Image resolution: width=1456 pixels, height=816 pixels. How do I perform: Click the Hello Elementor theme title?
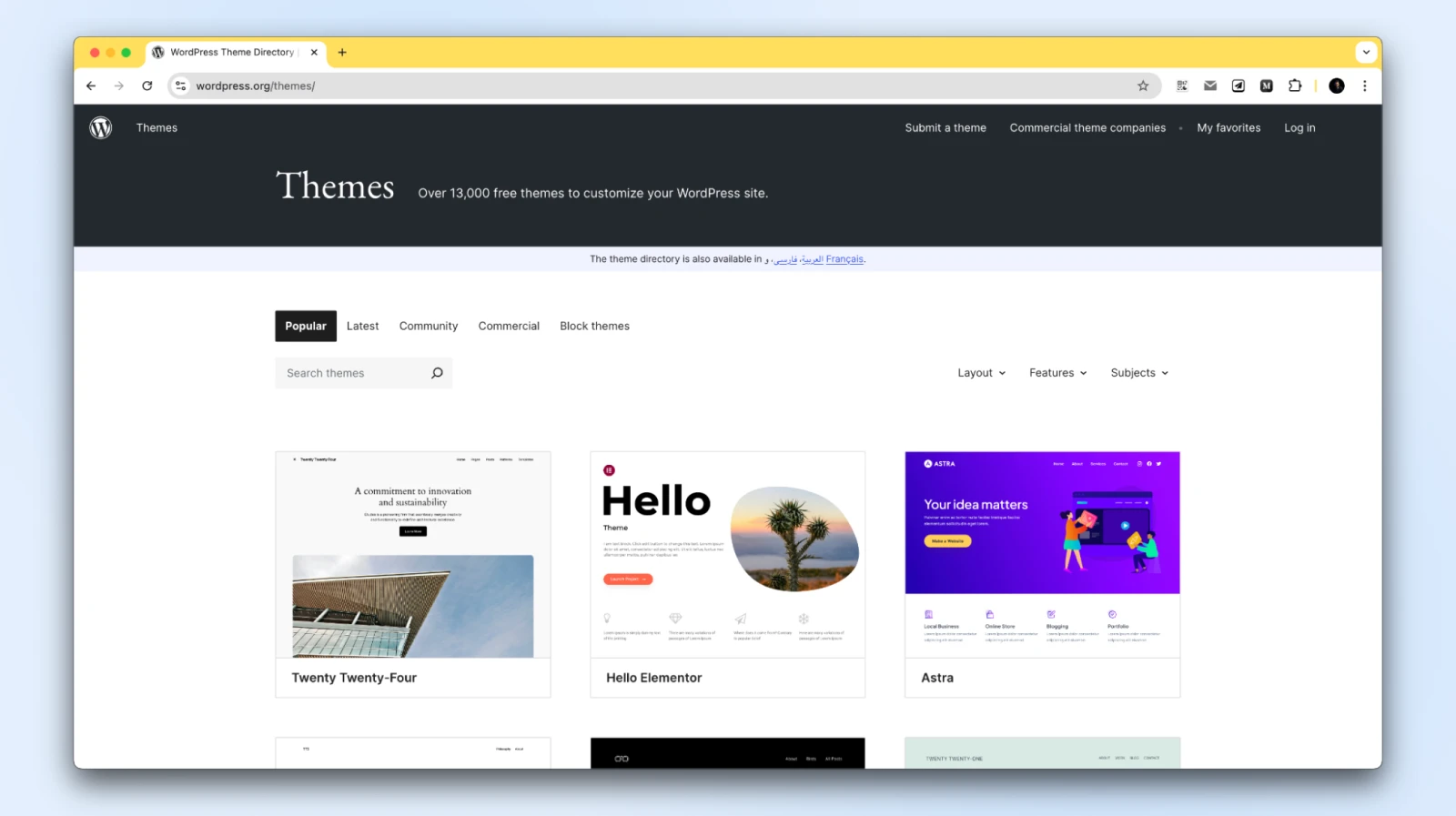pyautogui.click(x=654, y=678)
